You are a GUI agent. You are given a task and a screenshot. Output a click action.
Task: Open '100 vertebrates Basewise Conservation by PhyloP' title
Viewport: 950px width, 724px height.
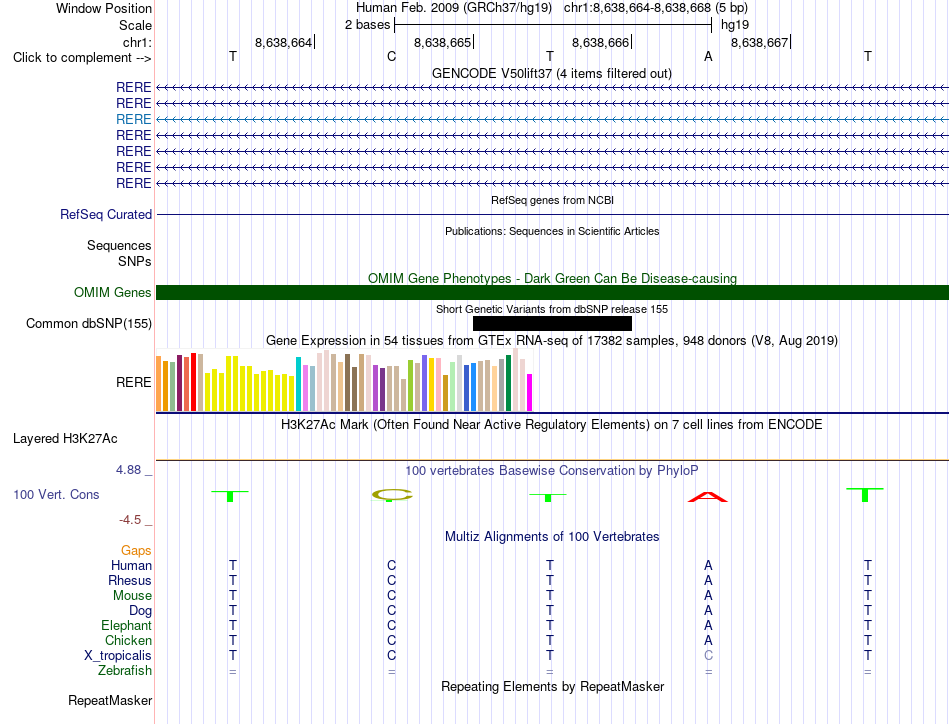[552, 470]
